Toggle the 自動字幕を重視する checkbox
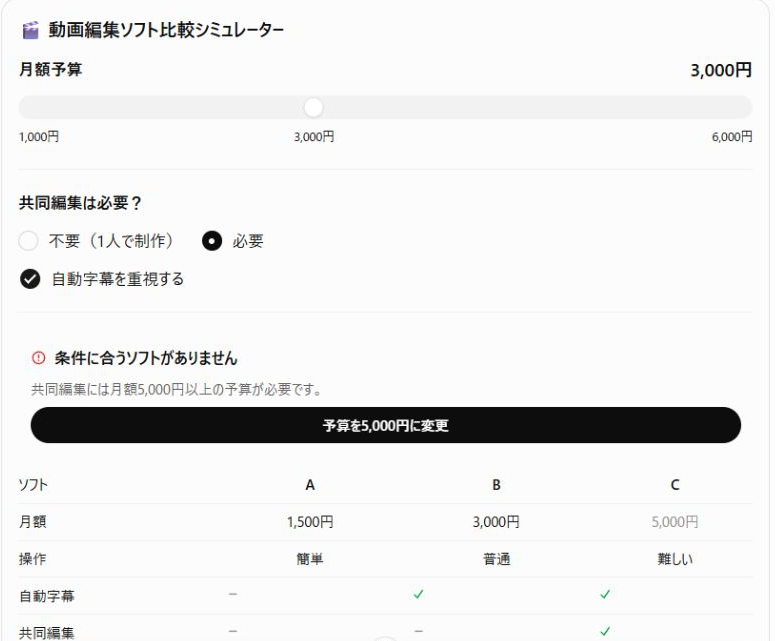 click(30, 279)
